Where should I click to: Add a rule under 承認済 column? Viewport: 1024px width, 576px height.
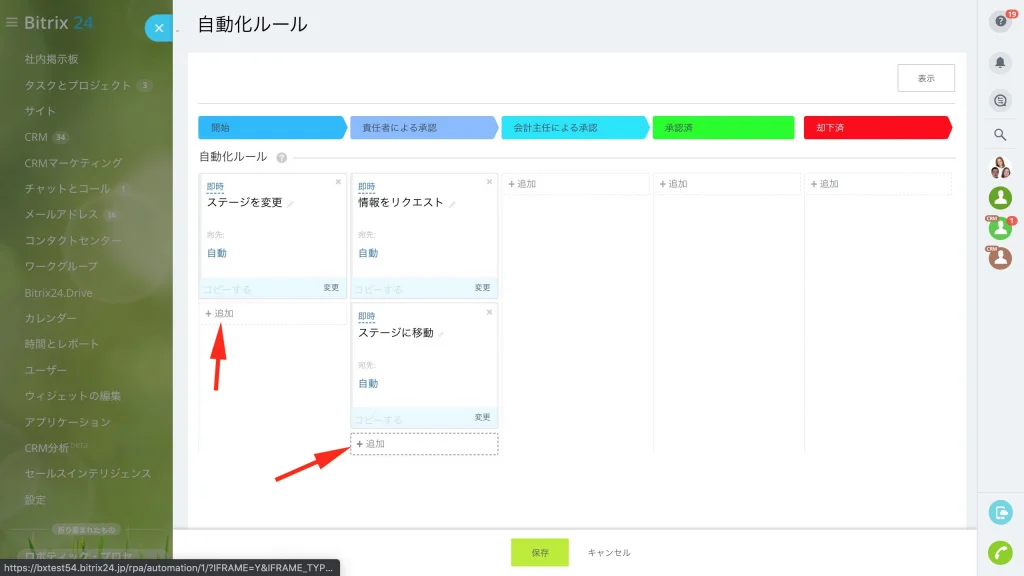(726, 184)
